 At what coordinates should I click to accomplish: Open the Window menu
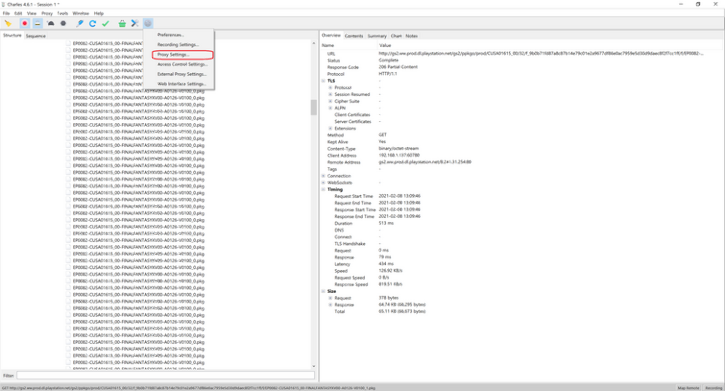coord(81,13)
